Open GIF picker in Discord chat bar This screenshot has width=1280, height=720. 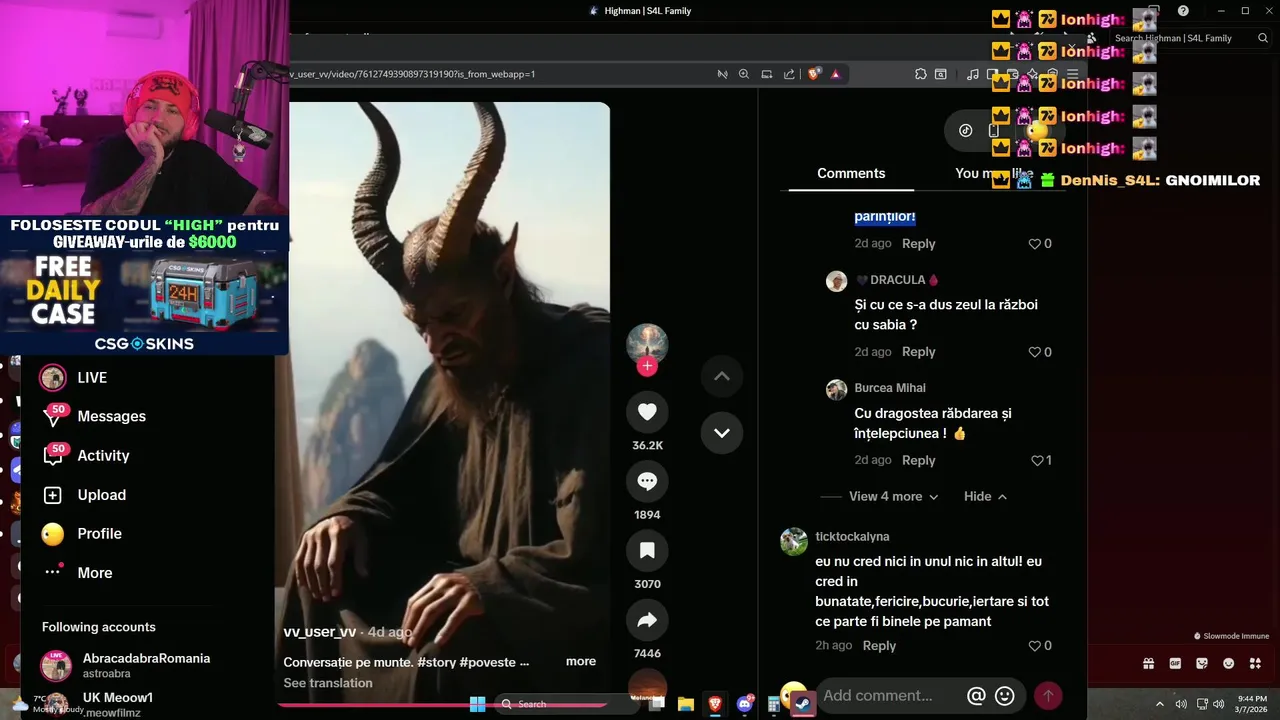click(1175, 663)
